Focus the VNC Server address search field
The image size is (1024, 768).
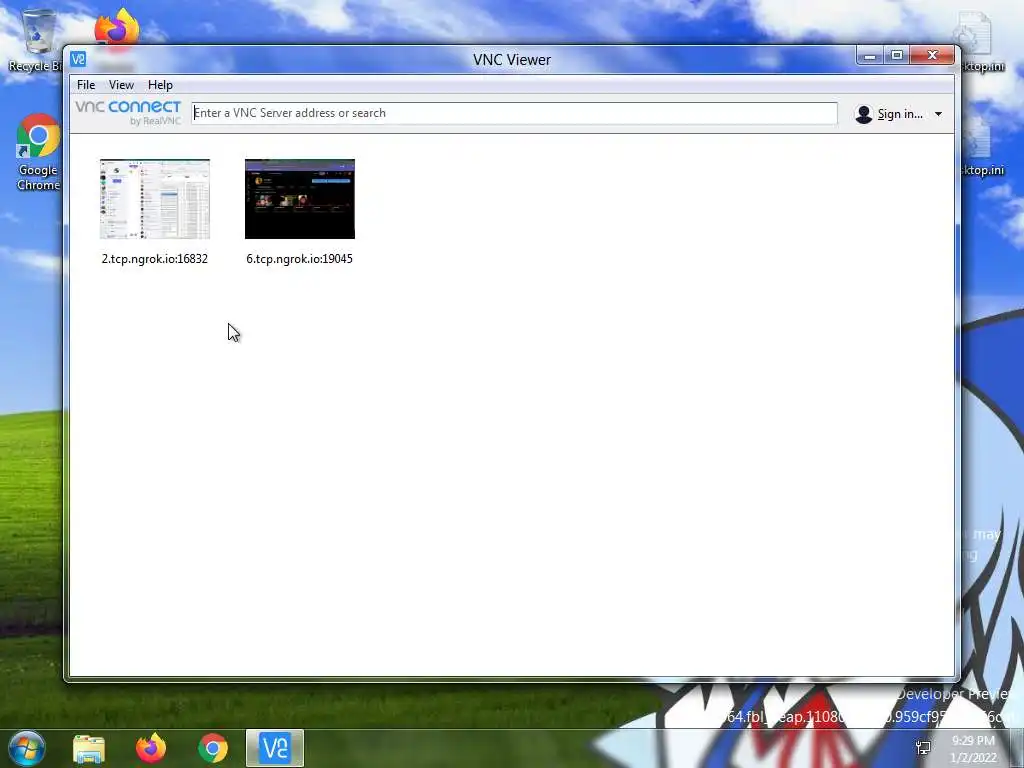[x=514, y=113]
